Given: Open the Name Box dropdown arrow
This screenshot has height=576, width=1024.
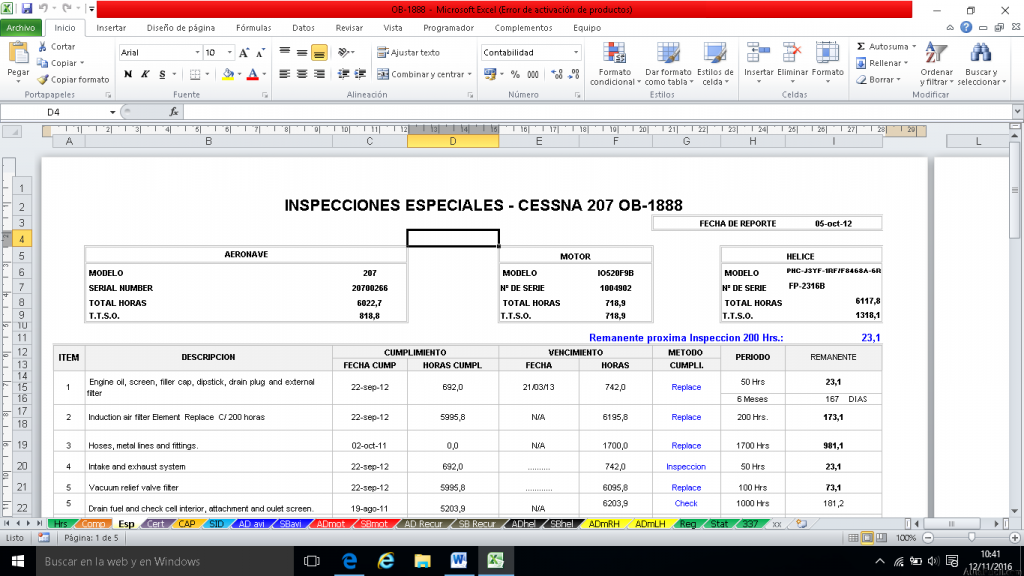Looking at the screenshot, I should click(112, 112).
